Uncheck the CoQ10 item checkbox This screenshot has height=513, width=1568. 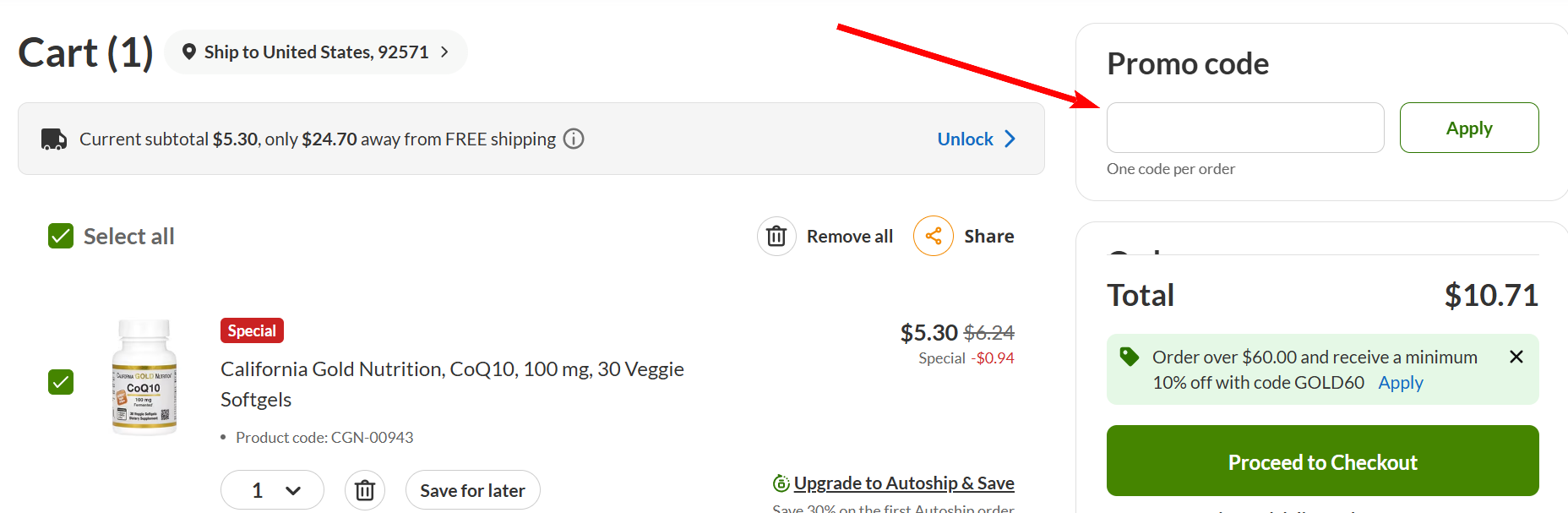coord(61,382)
